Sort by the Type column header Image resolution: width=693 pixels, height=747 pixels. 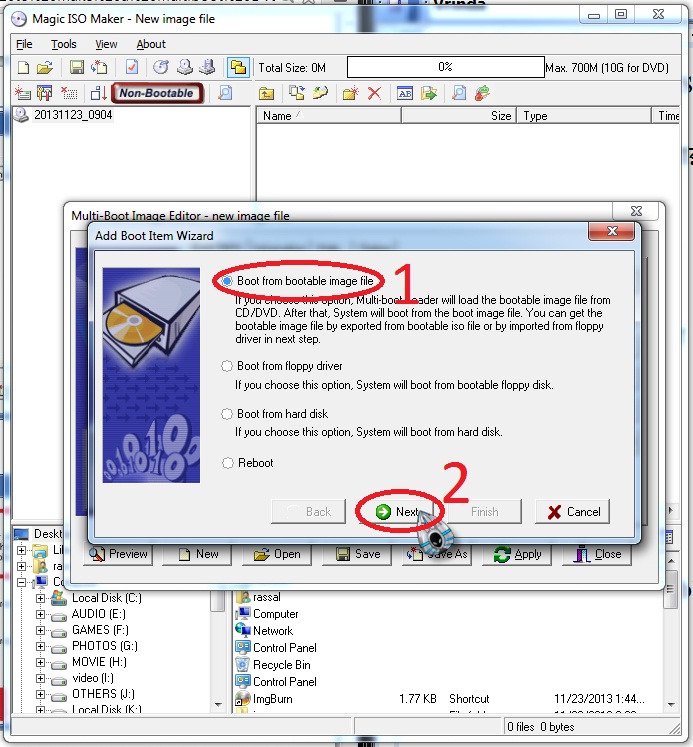584,116
